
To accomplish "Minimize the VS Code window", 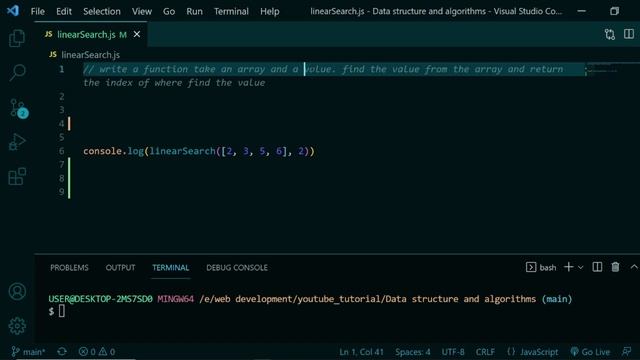I will [582, 11].
